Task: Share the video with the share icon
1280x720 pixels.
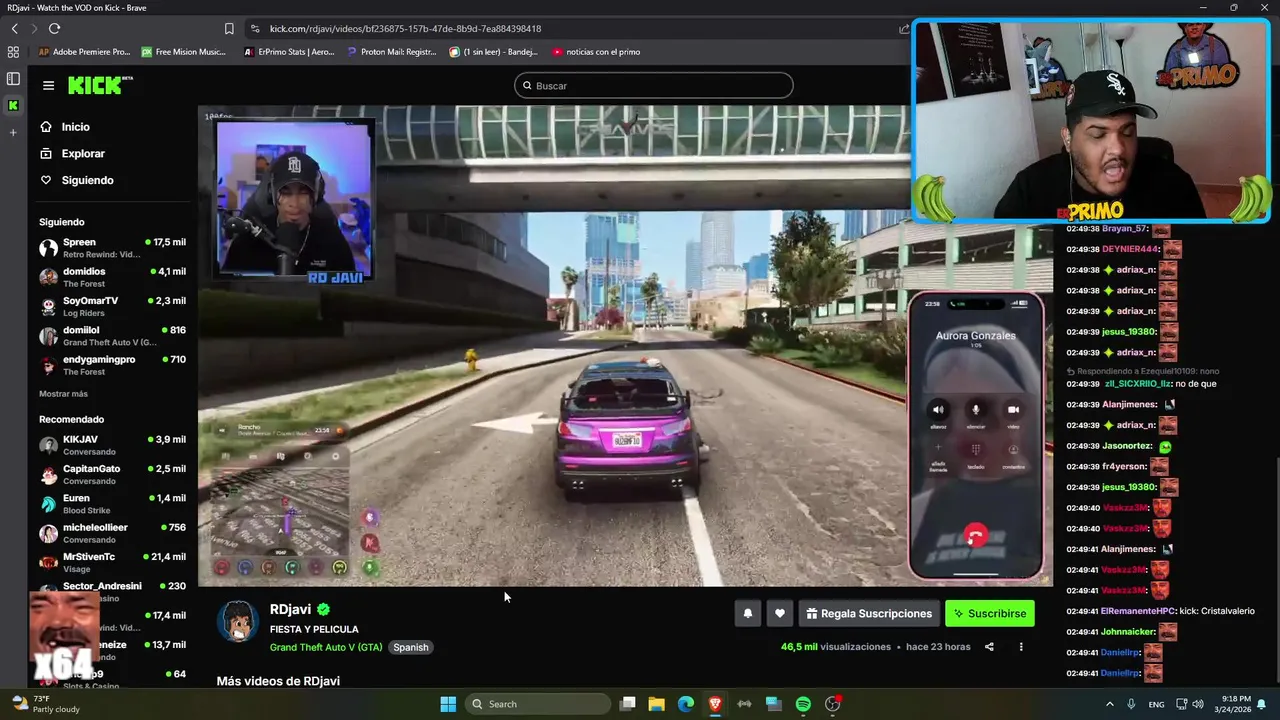Action: click(x=989, y=647)
